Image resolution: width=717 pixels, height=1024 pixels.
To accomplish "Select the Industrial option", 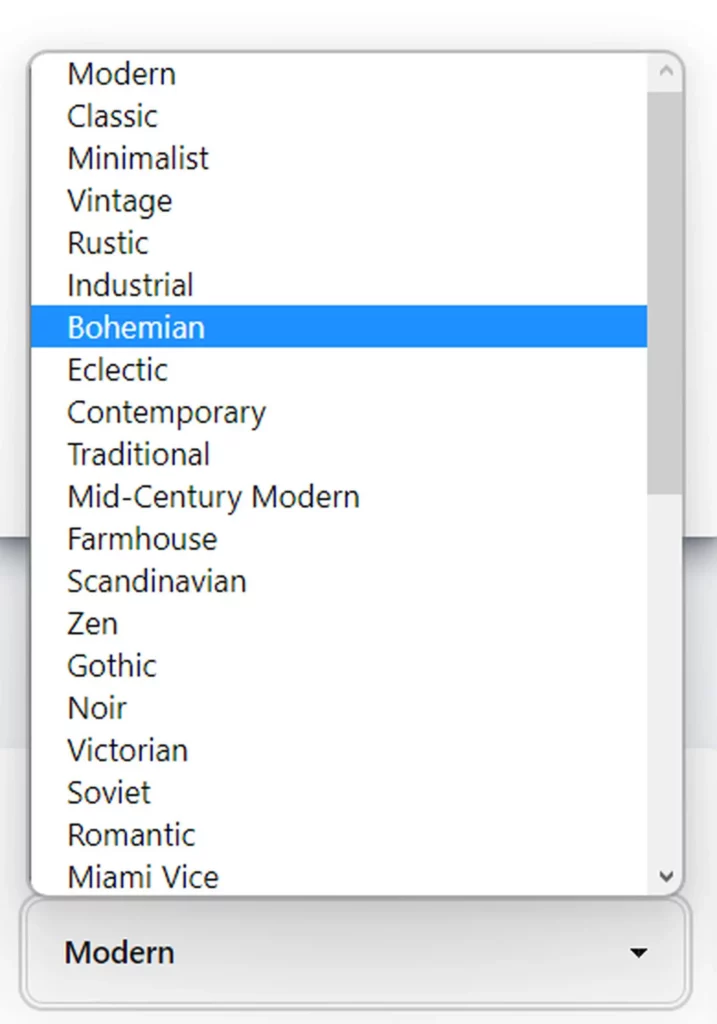I will pyautogui.click(x=130, y=285).
